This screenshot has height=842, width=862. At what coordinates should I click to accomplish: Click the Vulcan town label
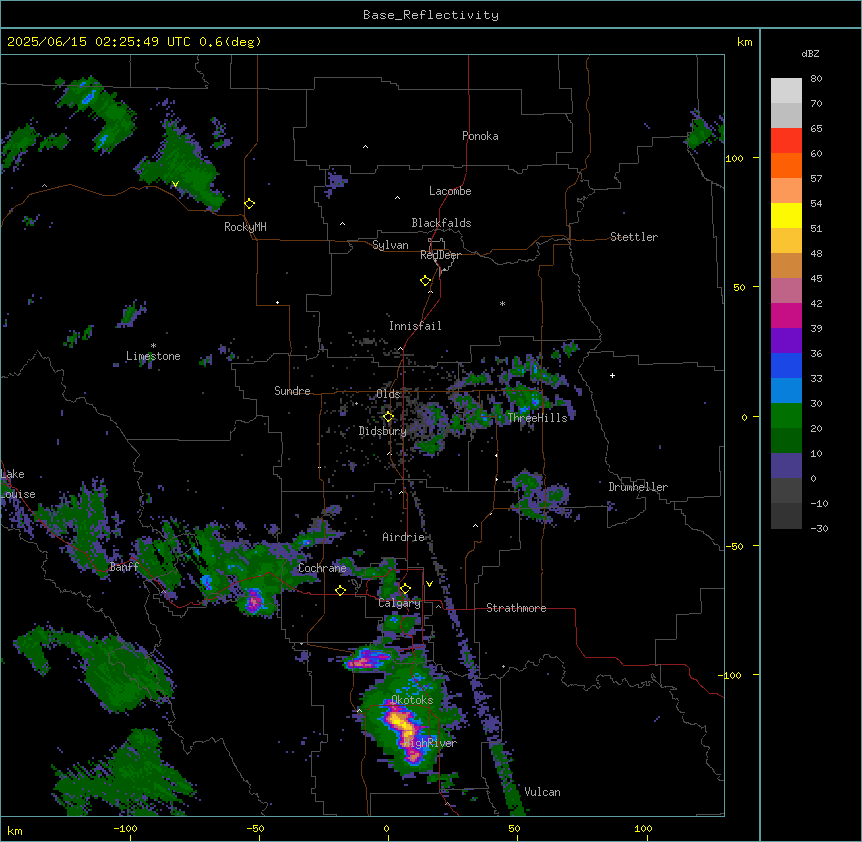coord(543,792)
